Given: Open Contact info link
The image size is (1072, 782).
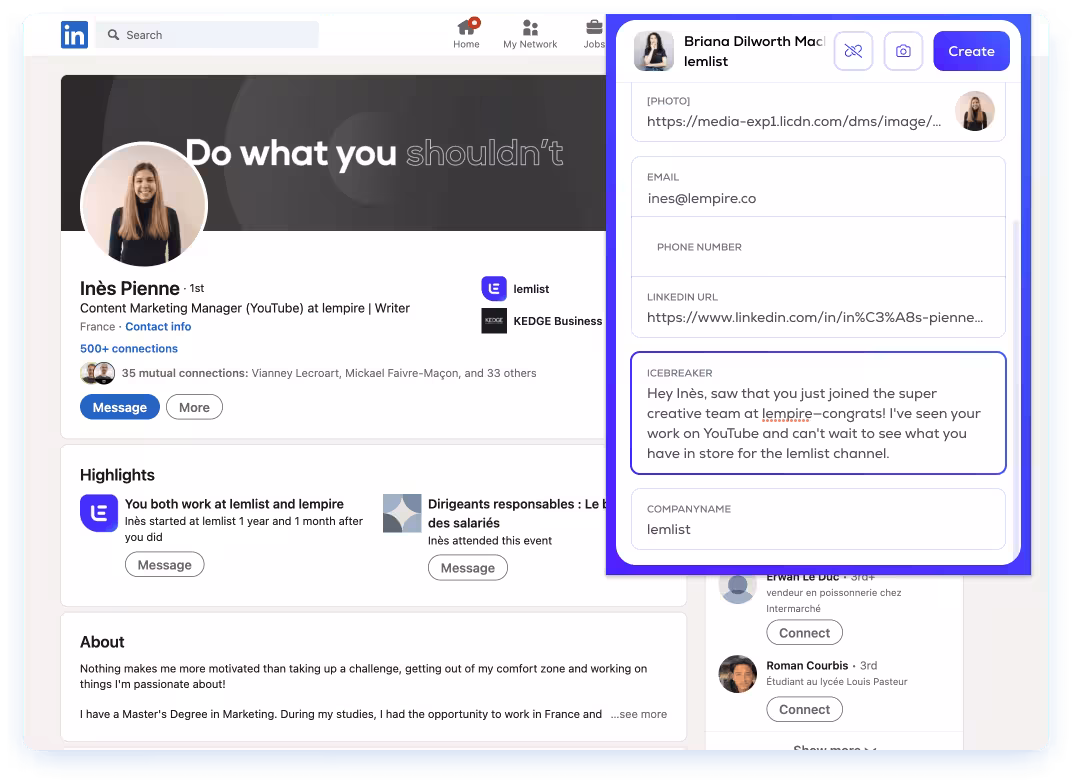Looking at the screenshot, I should click(158, 327).
